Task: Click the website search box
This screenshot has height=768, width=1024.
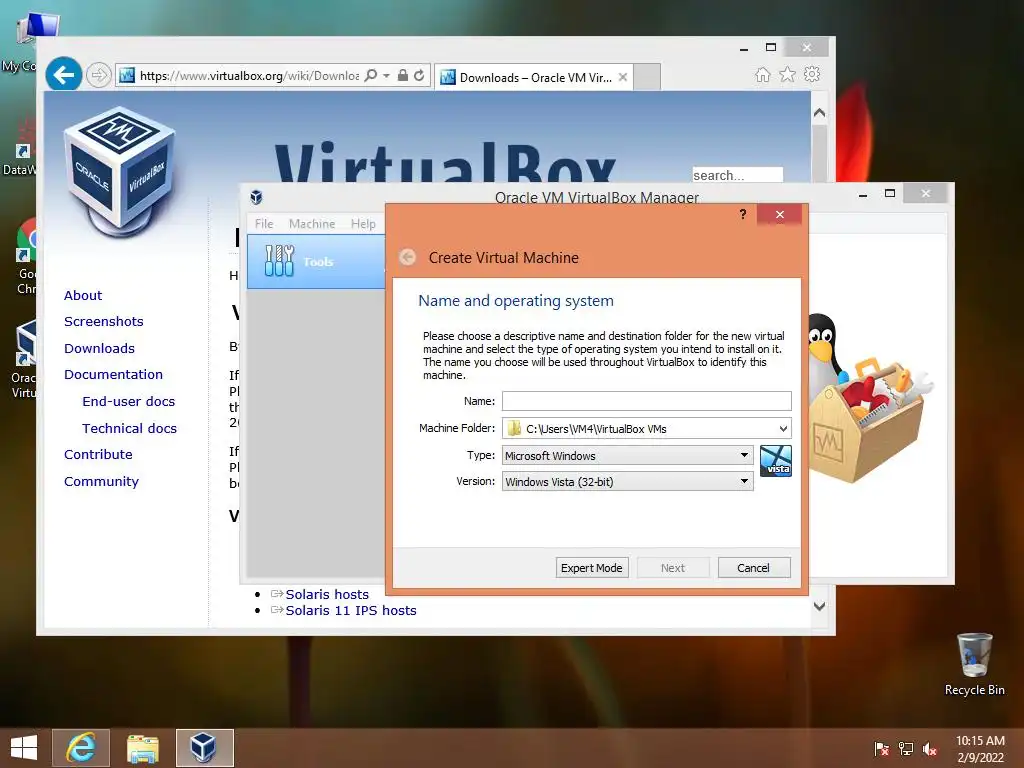Action: (x=737, y=175)
